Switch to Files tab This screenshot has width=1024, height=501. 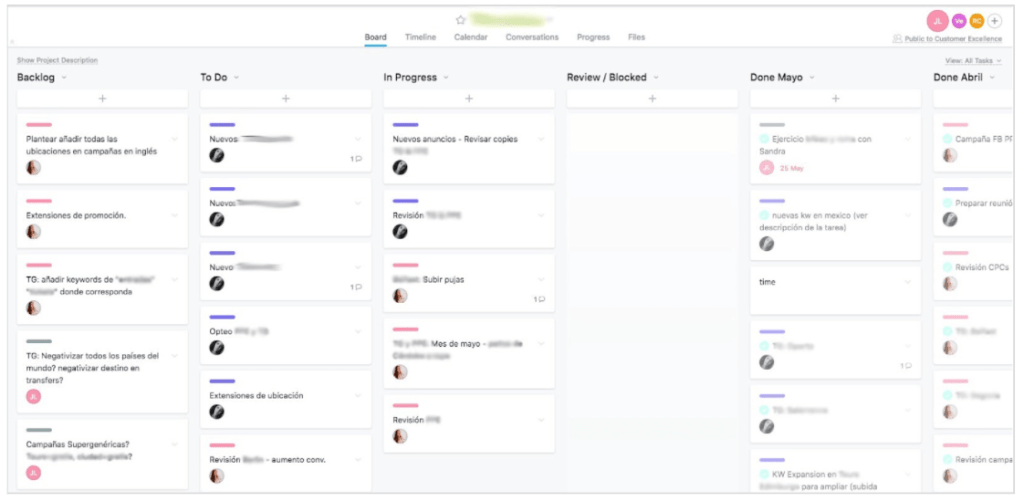637,38
